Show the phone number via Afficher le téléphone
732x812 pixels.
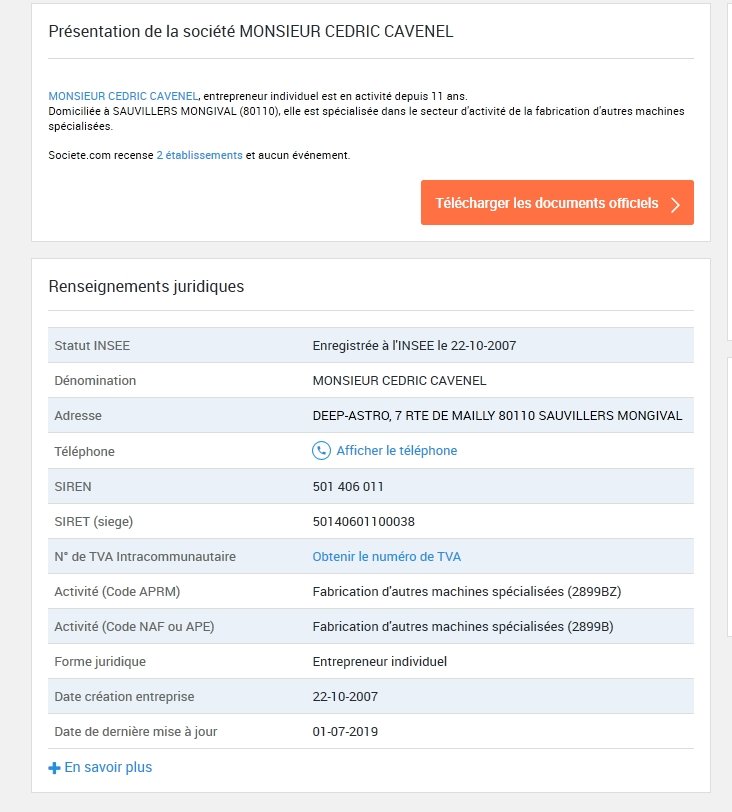(x=396, y=451)
